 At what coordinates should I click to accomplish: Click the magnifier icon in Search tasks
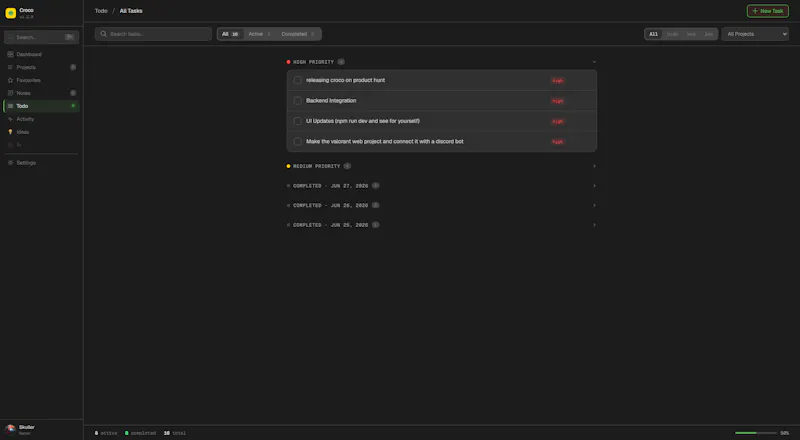104,34
